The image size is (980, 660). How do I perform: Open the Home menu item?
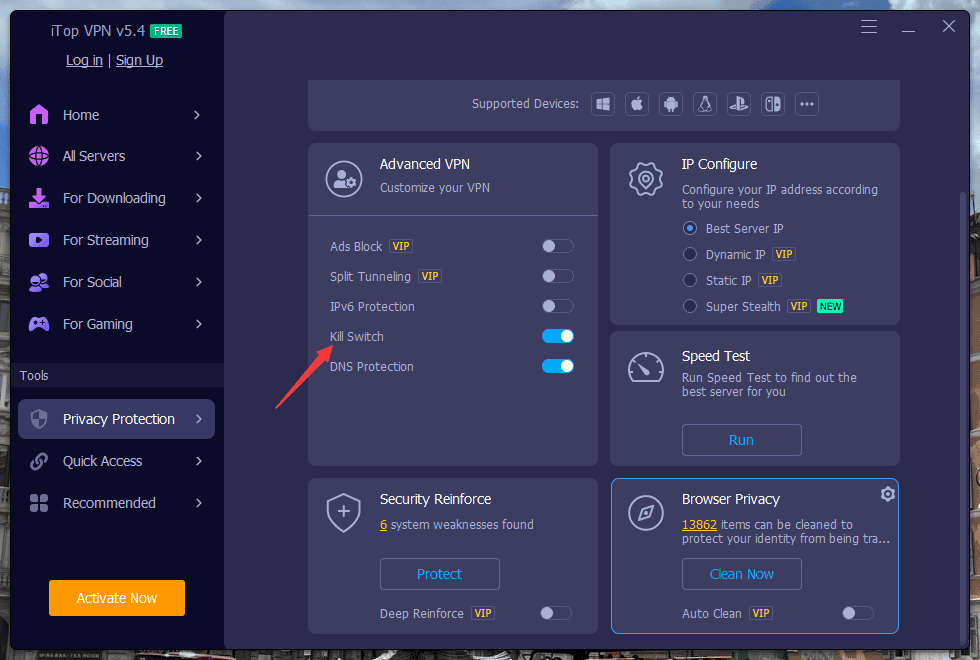click(116, 115)
